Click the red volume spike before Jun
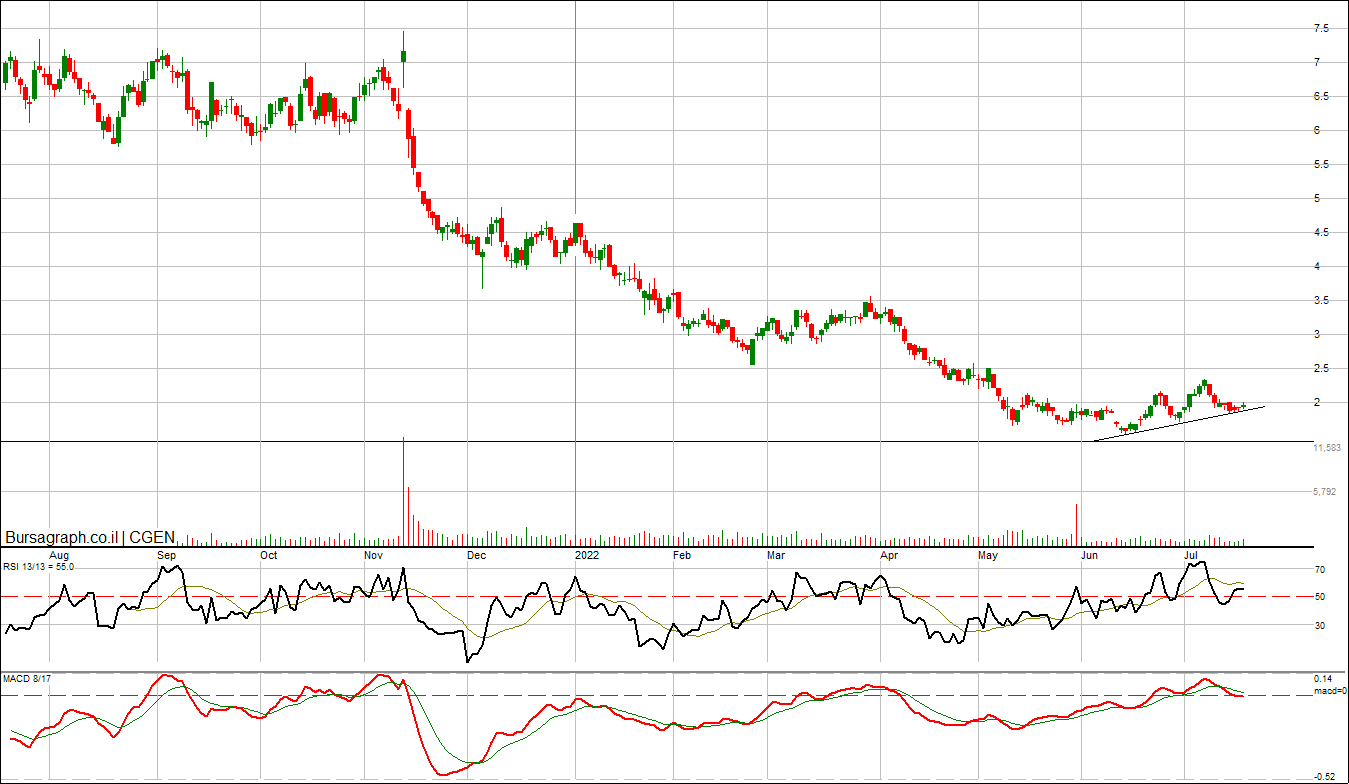Screen dimensions: 1349x784 [x=1076, y=524]
